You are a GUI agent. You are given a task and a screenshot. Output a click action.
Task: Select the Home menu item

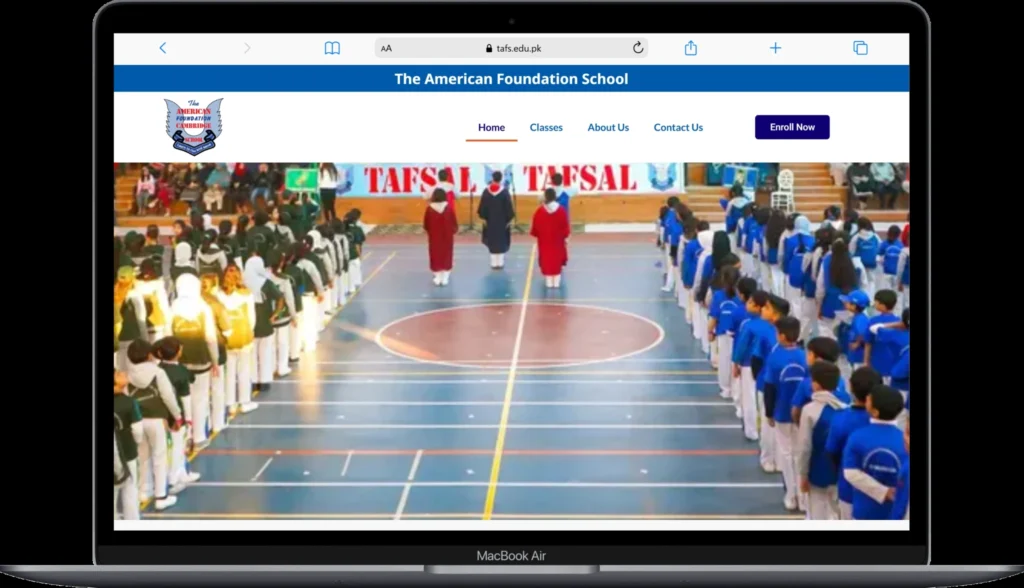(x=491, y=127)
